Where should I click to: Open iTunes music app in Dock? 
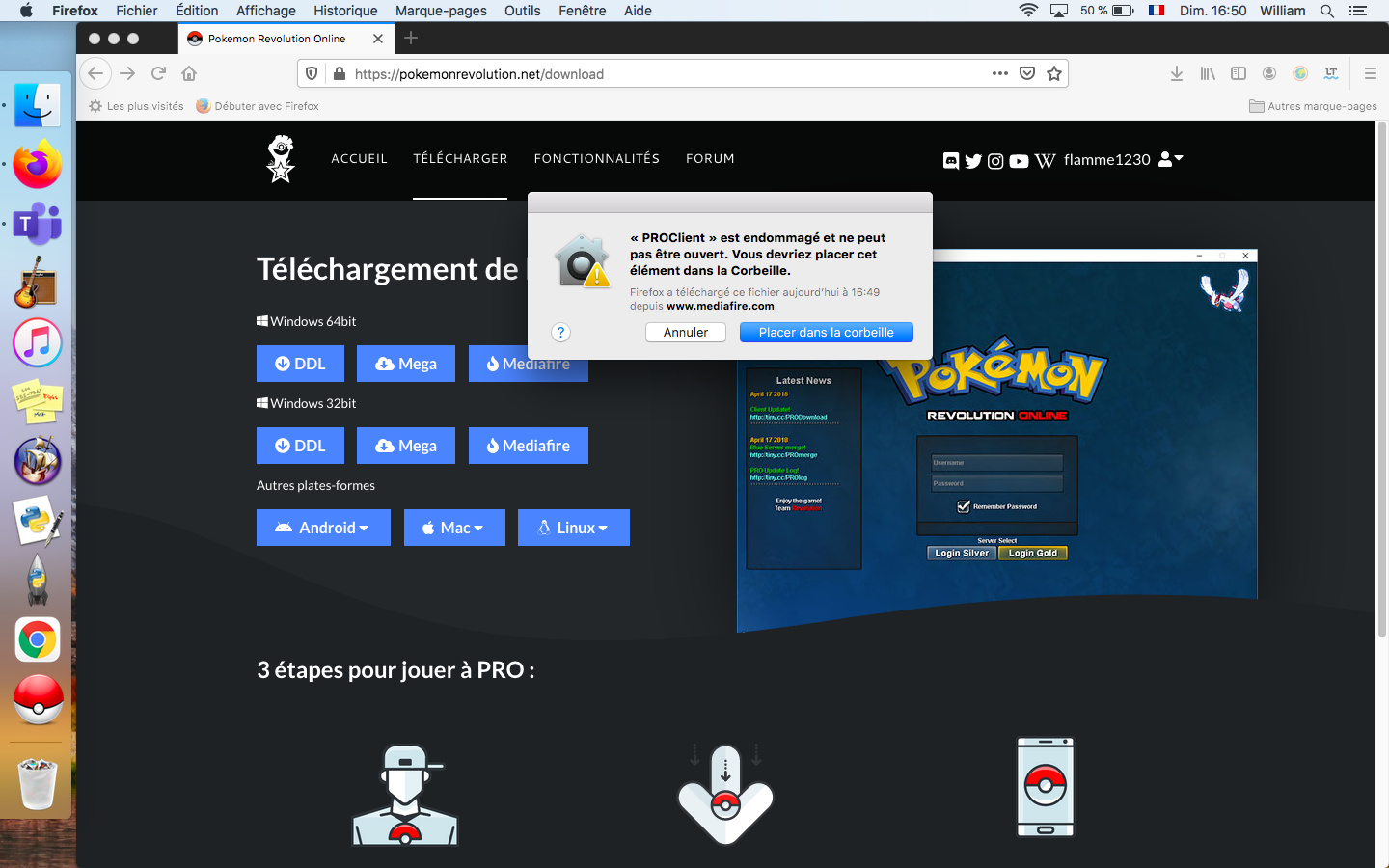tap(38, 342)
